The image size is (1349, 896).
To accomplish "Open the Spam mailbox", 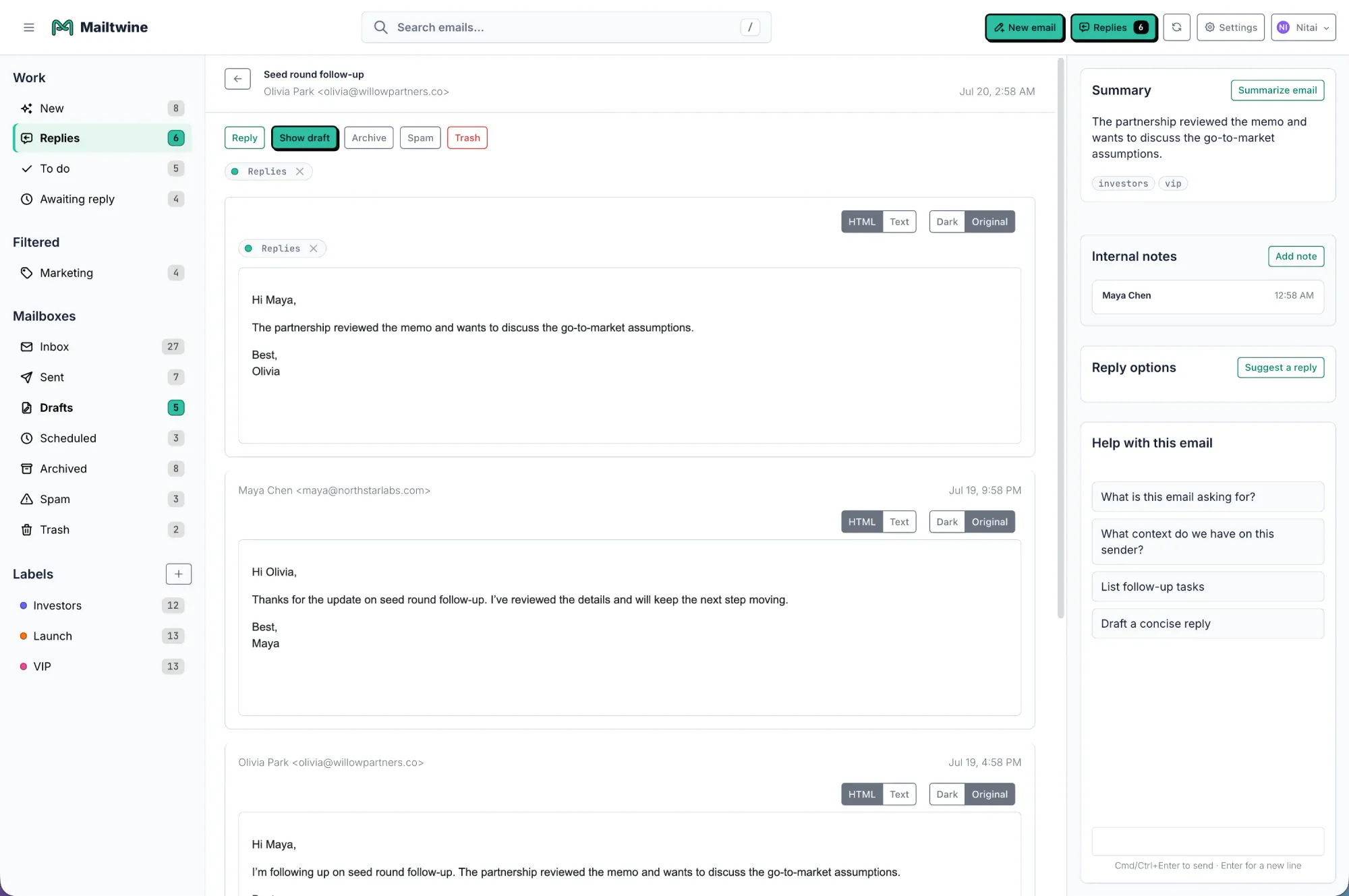I will click(x=102, y=499).
